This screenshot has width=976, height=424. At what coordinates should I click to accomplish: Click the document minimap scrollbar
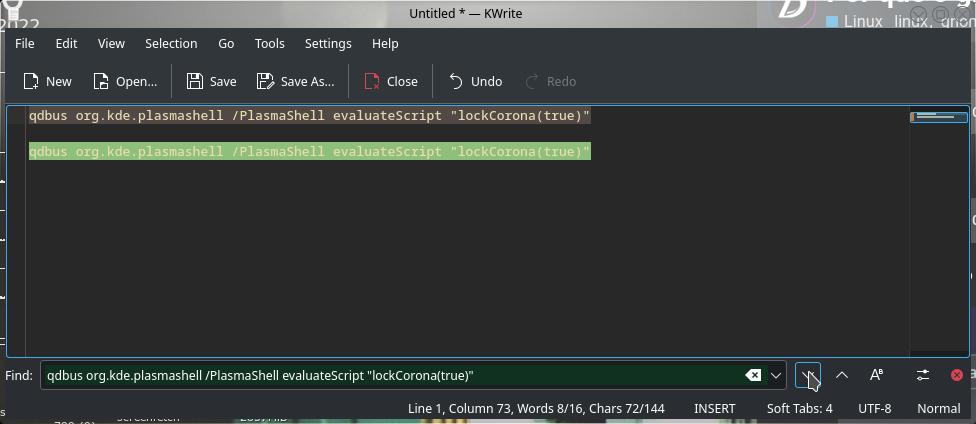[939, 230]
